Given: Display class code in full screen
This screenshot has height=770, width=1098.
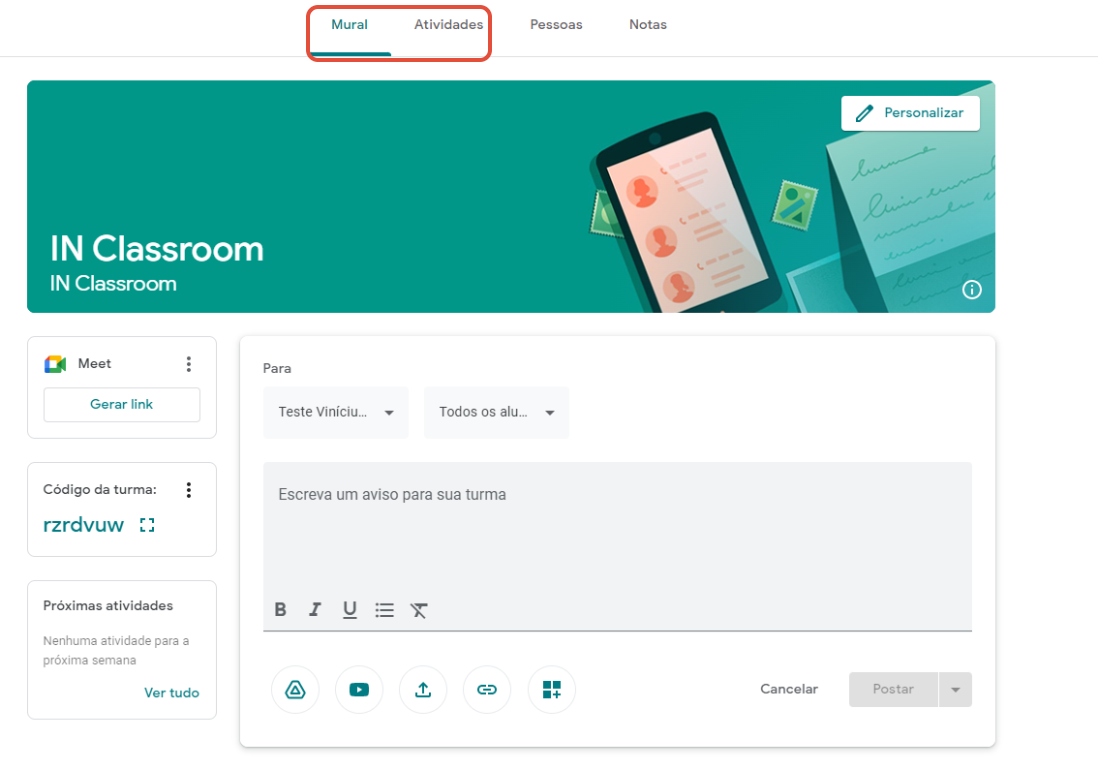Looking at the screenshot, I should (x=147, y=525).
